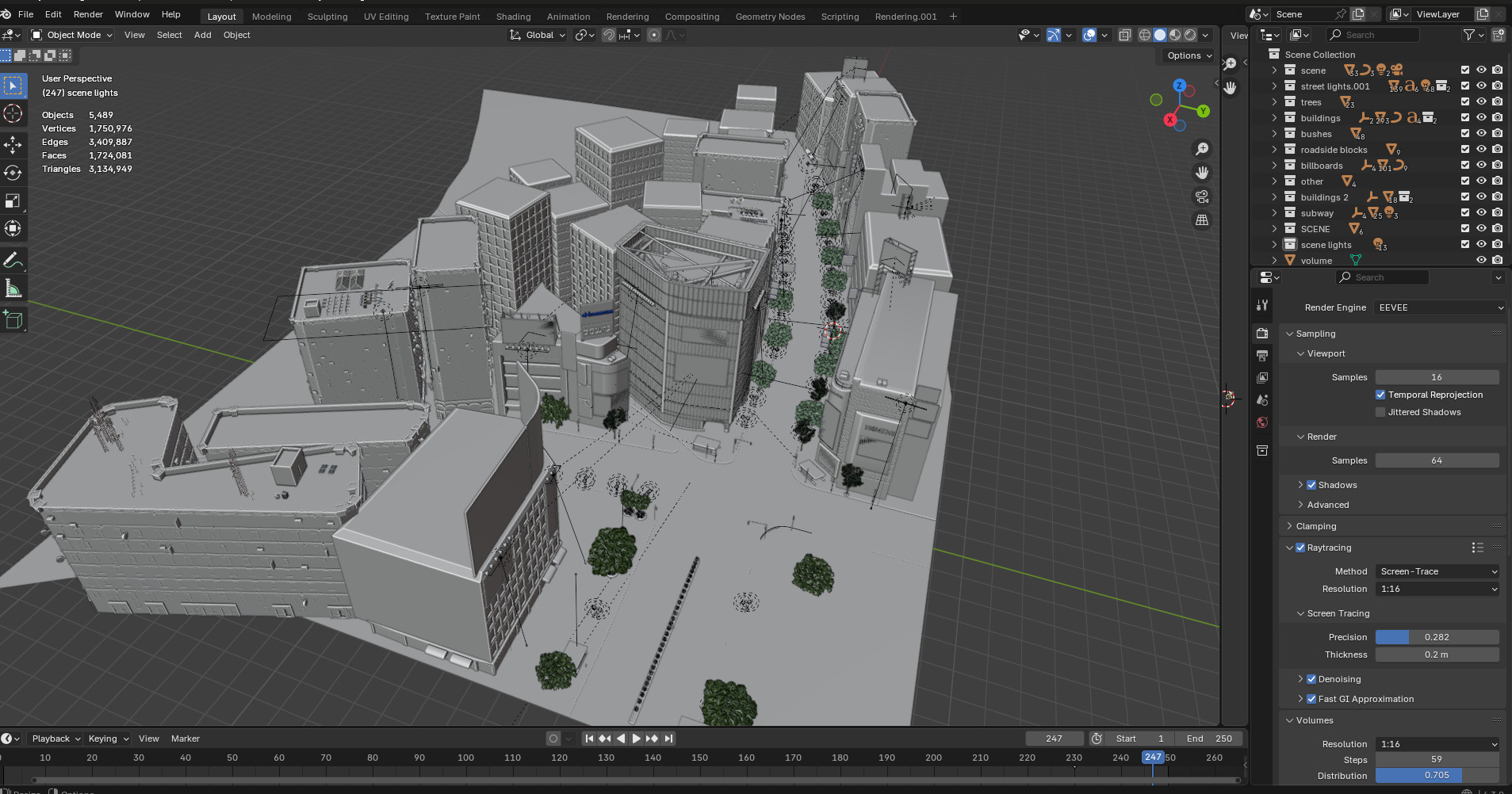Switch perspective/orthographic with grid icon
Viewport: 1512px width, 794px height.
1202,220
